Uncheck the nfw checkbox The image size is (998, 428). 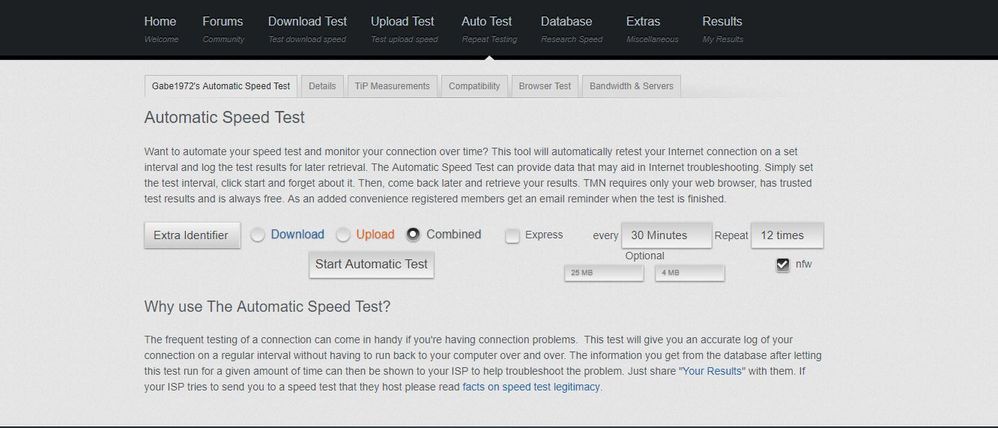(783, 265)
